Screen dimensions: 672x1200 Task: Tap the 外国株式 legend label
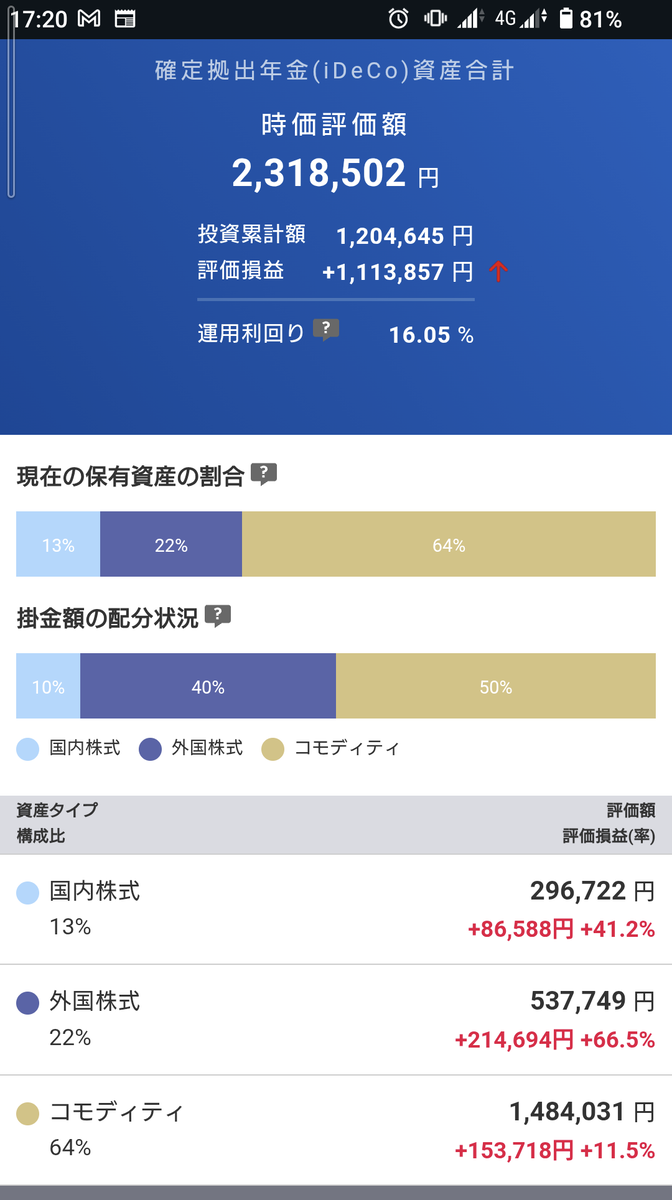207,748
